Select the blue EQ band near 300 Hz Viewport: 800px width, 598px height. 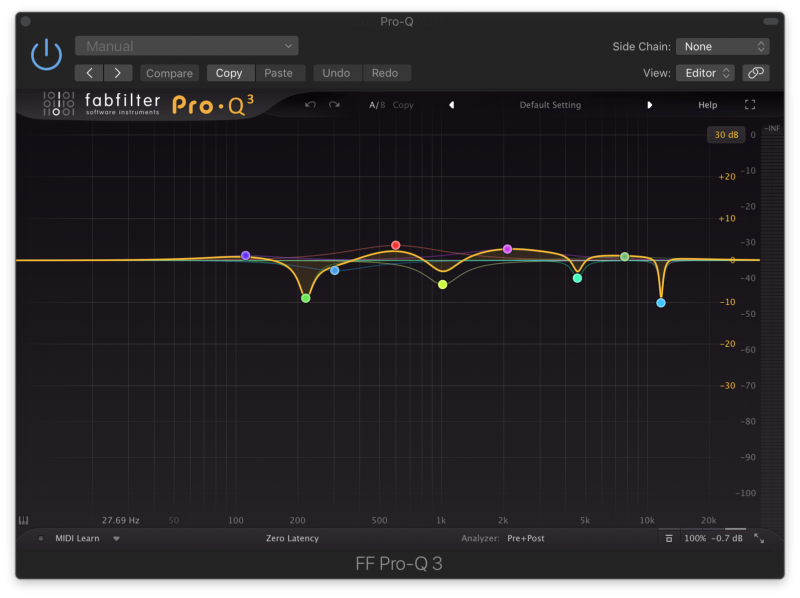pos(335,270)
